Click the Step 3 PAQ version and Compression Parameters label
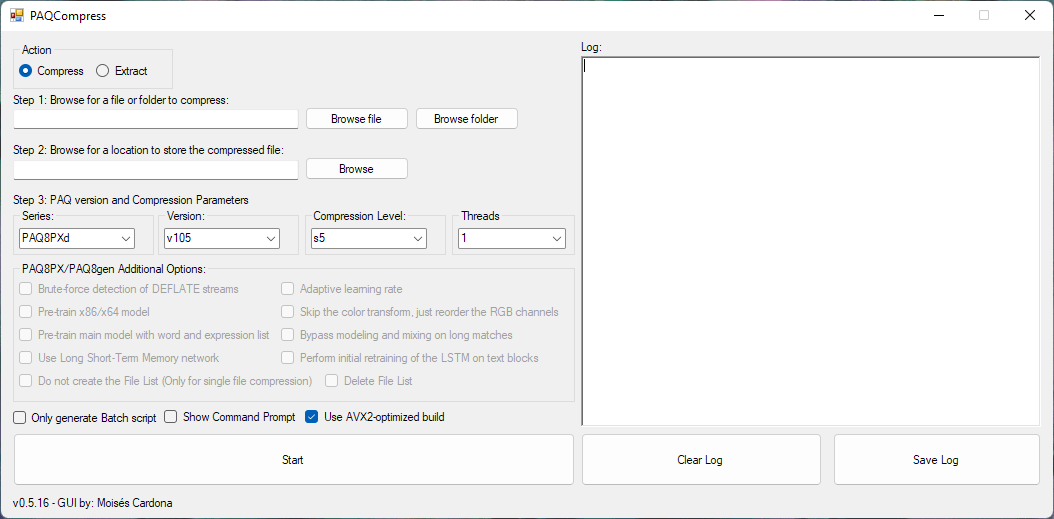Screen dimensions: 1054x519 (131, 200)
